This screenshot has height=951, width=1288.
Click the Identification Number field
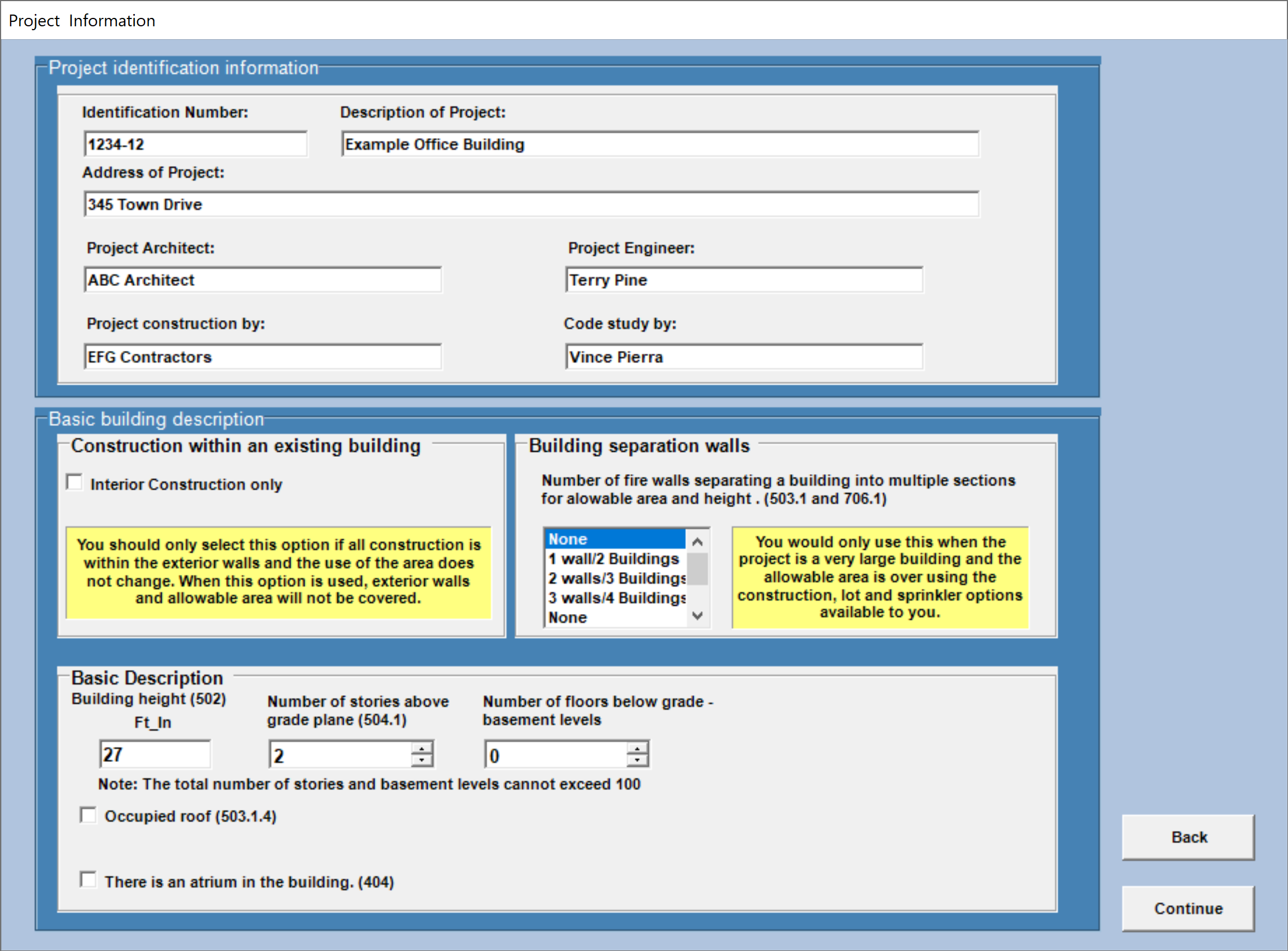196,144
